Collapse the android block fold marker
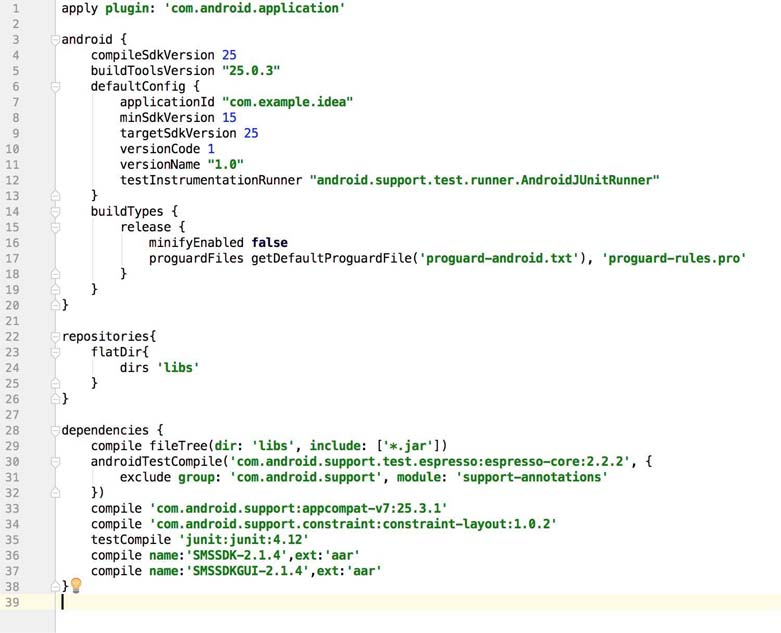Image resolution: width=781 pixels, height=633 pixels. [55, 40]
